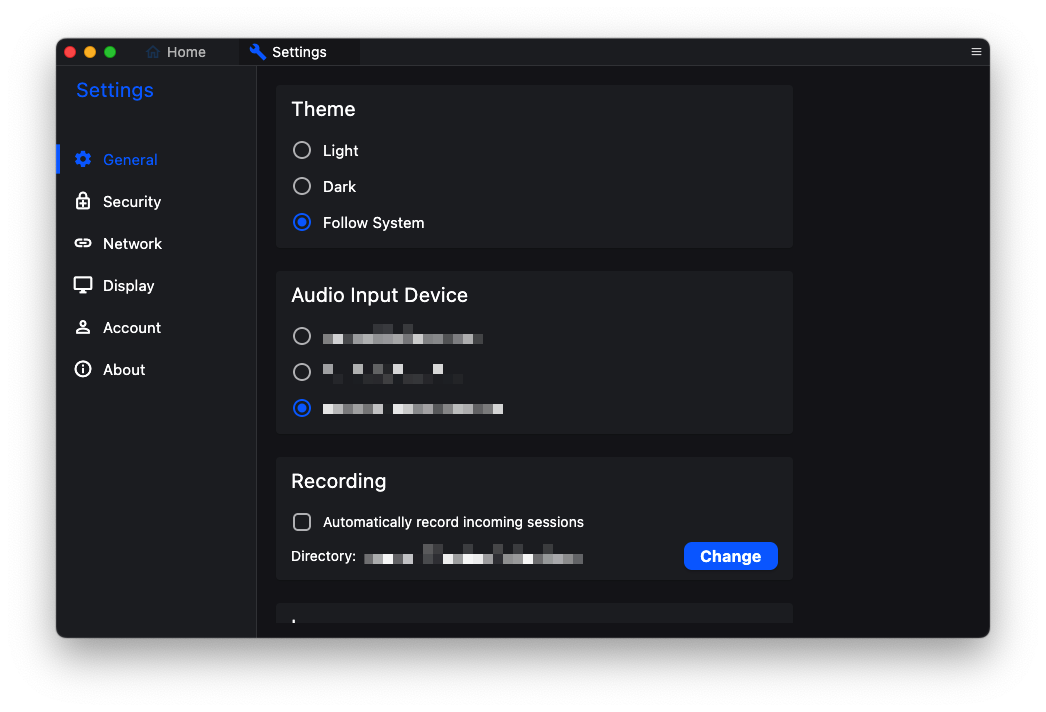Select the first audio input device

301,336
